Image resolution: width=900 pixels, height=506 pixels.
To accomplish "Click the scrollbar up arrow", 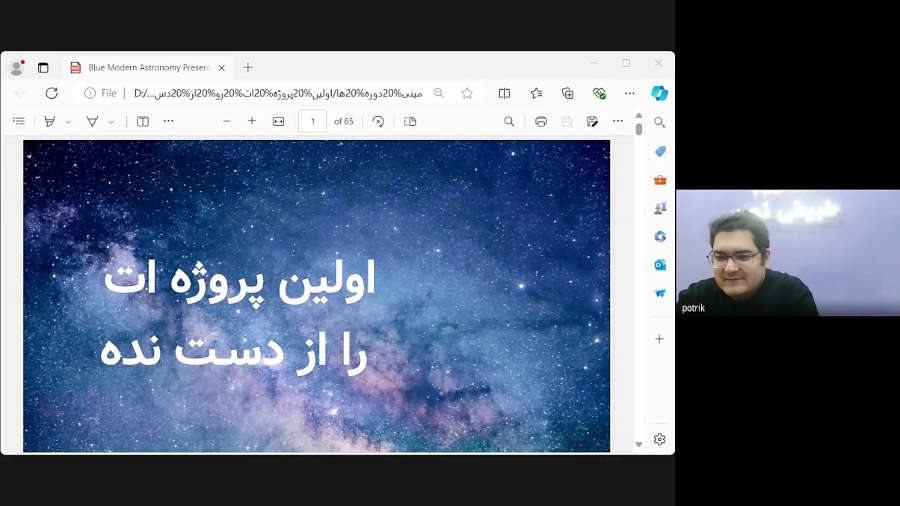I will [639, 115].
